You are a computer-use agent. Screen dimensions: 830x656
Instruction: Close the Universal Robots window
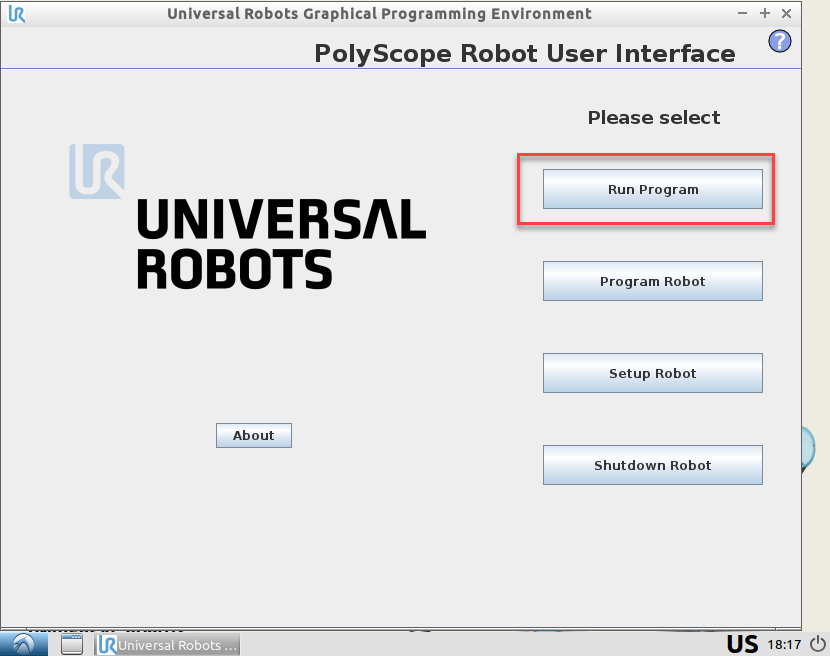point(787,13)
